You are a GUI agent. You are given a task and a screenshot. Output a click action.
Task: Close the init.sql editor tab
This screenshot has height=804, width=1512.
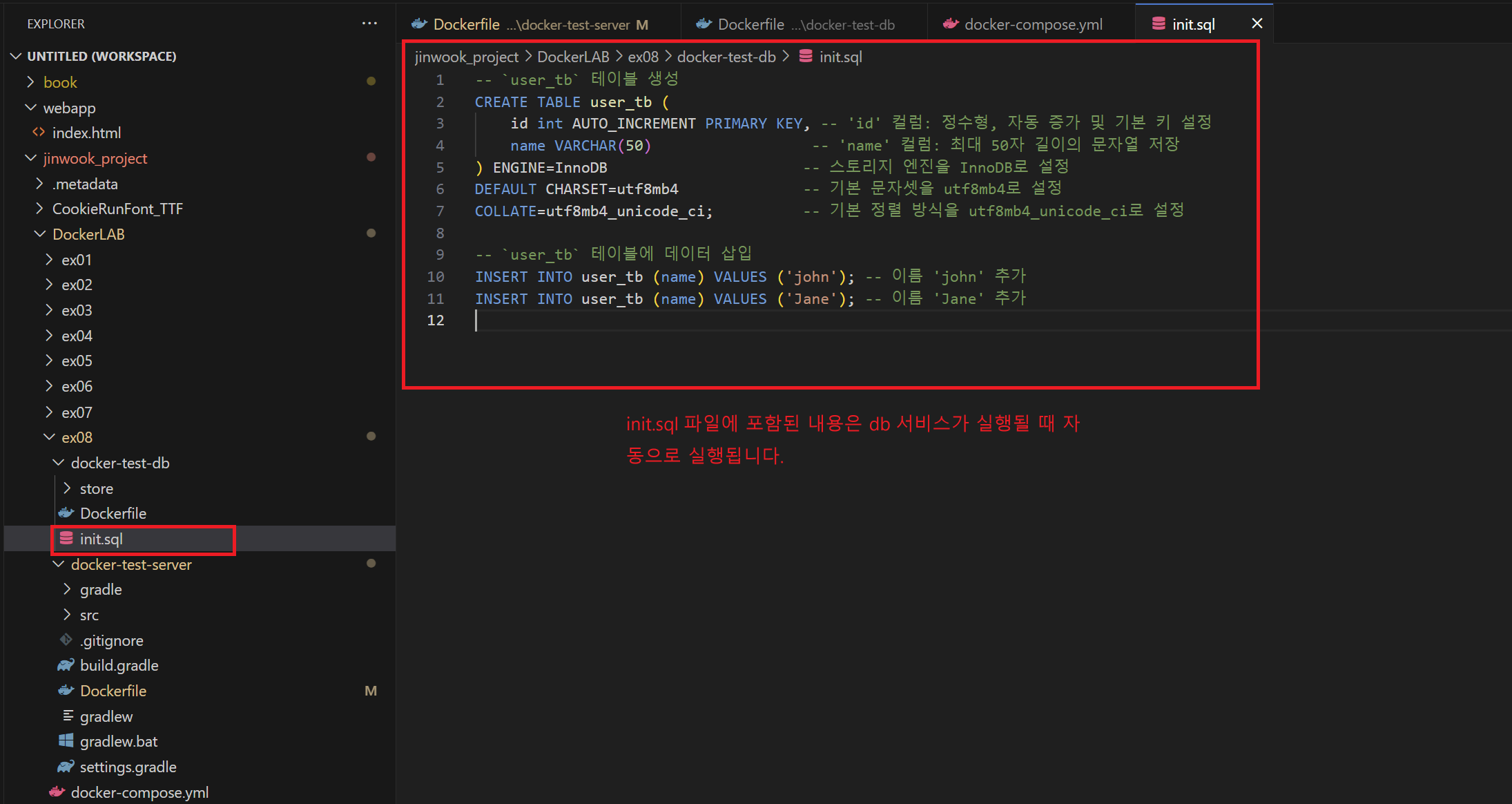click(x=1257, y=23)
